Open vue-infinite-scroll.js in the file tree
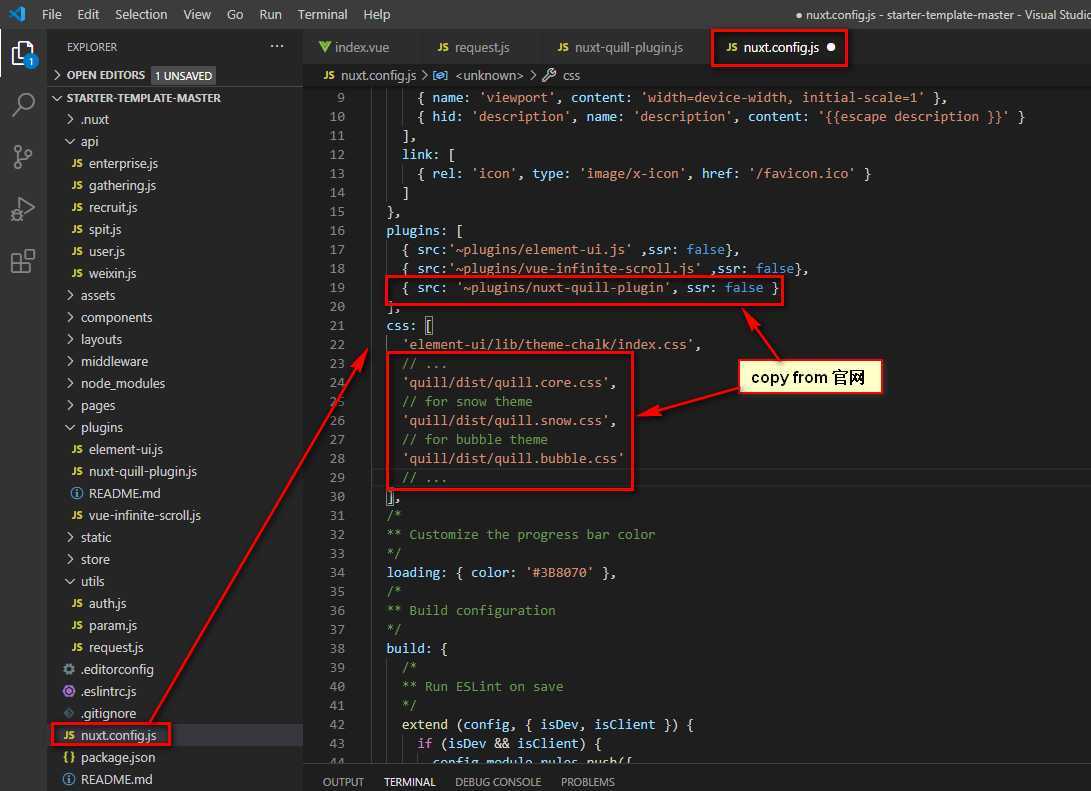This screenshot has height=791, width=1091. pyautogui.click(x=145, y=516)
